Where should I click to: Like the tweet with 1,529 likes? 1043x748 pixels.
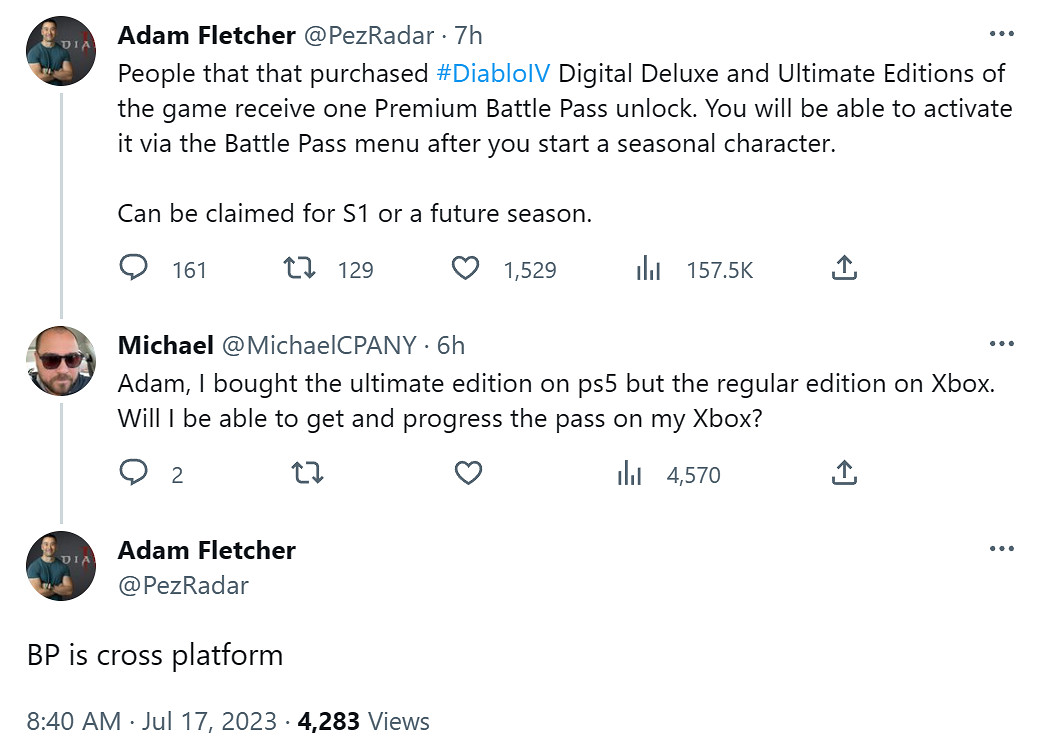coord(465,269)
